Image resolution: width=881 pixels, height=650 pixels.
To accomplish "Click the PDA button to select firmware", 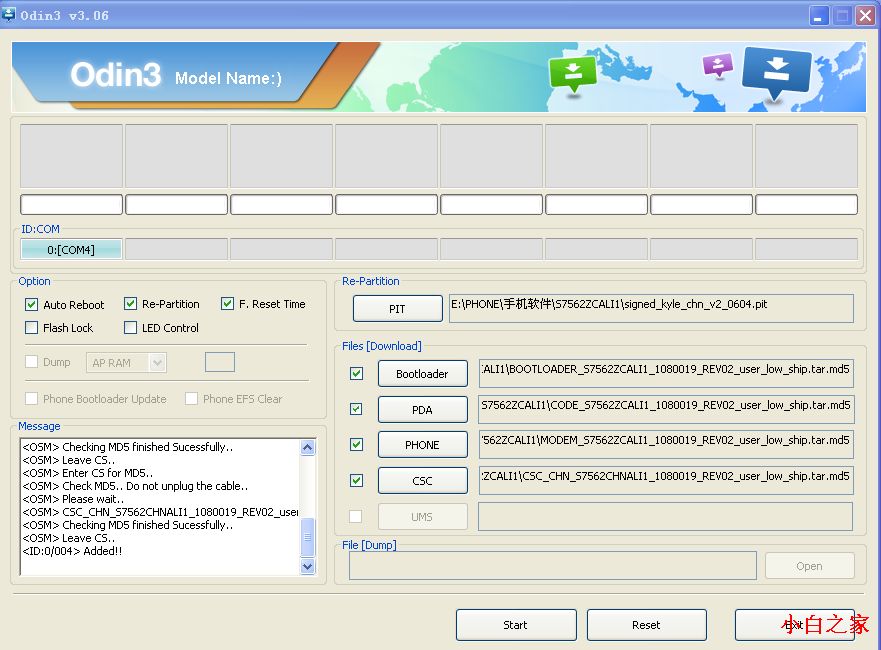I will [423, 410].
